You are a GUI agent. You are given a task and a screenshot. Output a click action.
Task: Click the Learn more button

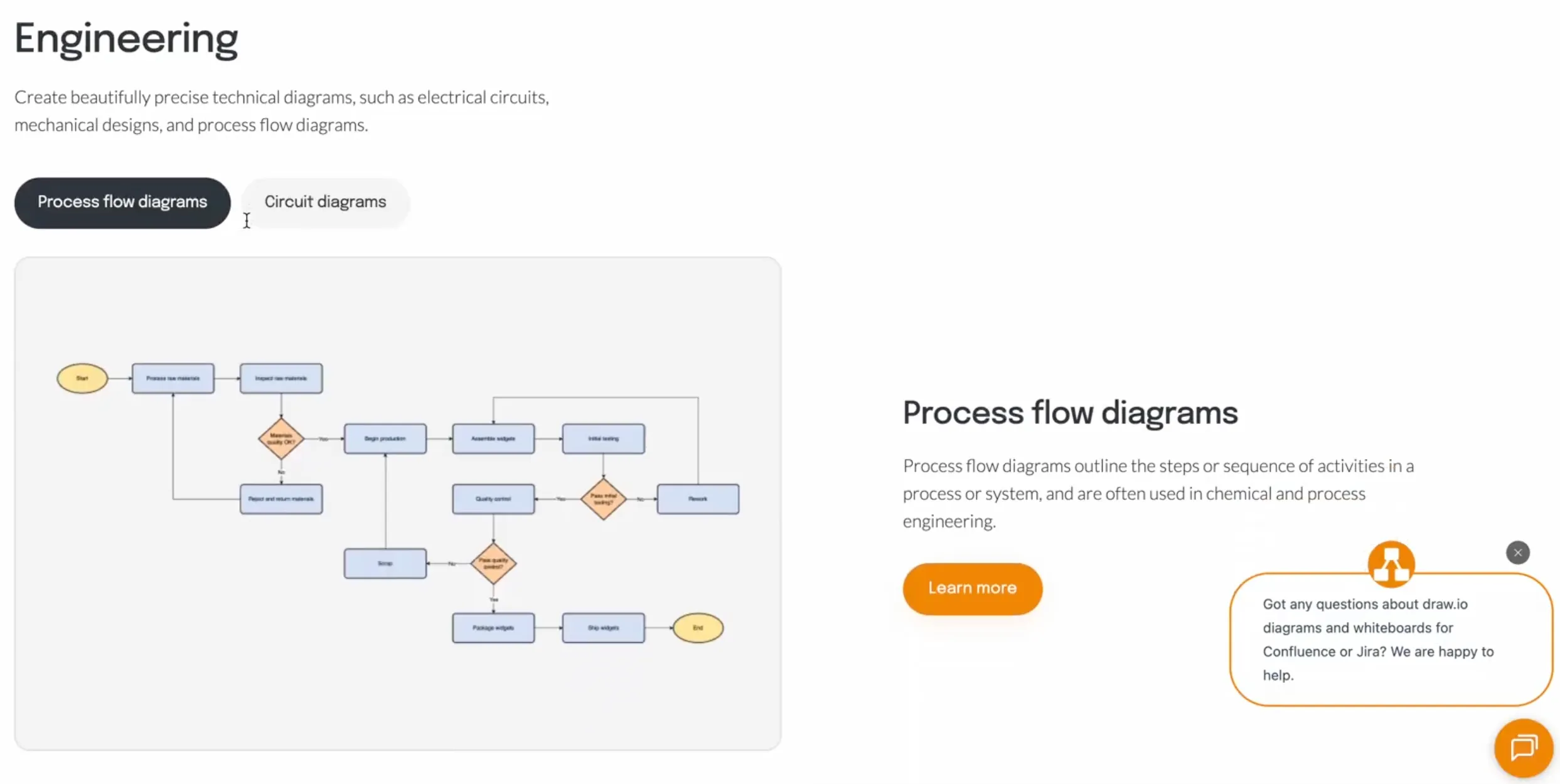972,588
